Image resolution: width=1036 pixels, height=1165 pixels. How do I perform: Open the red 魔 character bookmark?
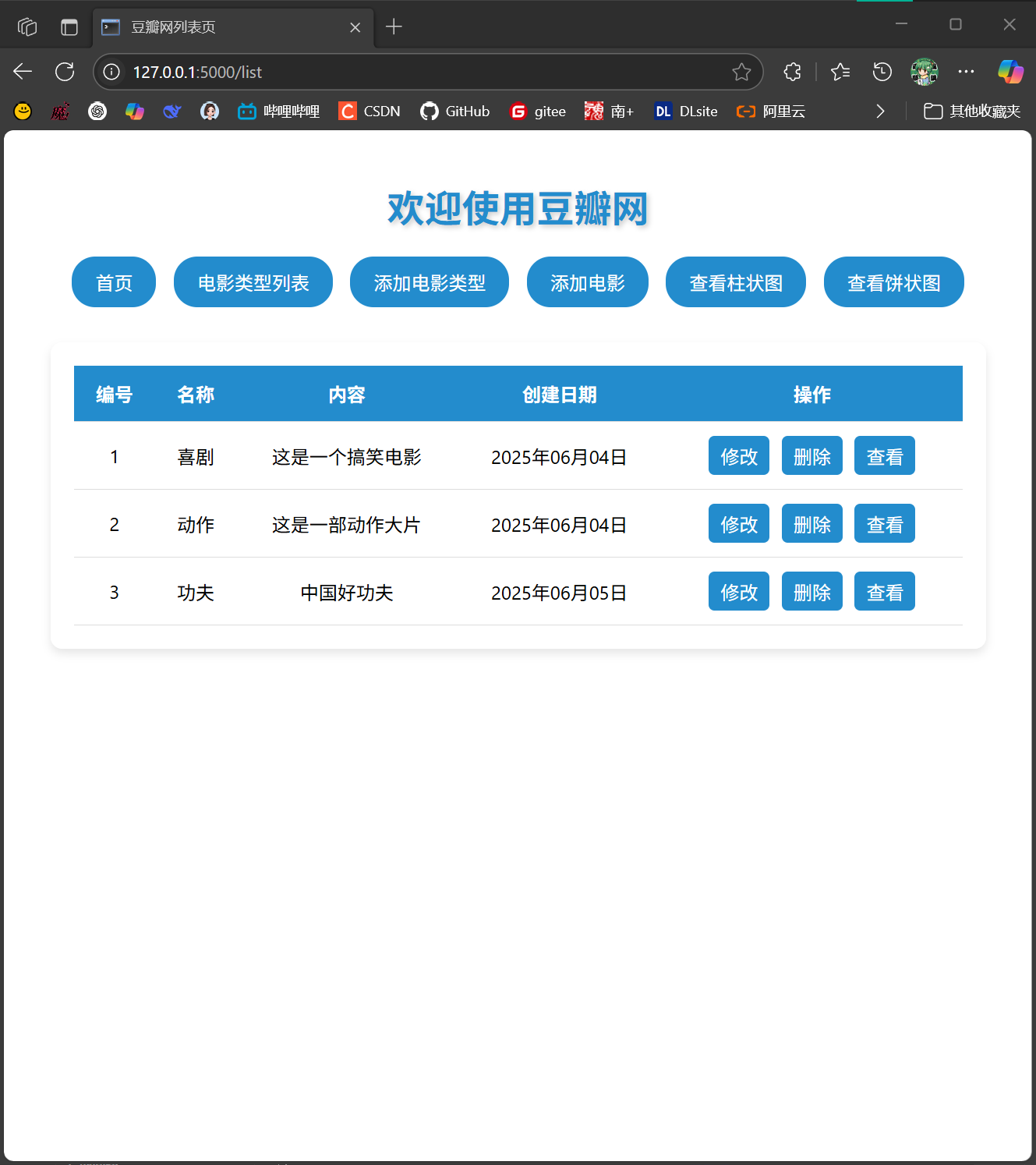click(x=60, y=112)
